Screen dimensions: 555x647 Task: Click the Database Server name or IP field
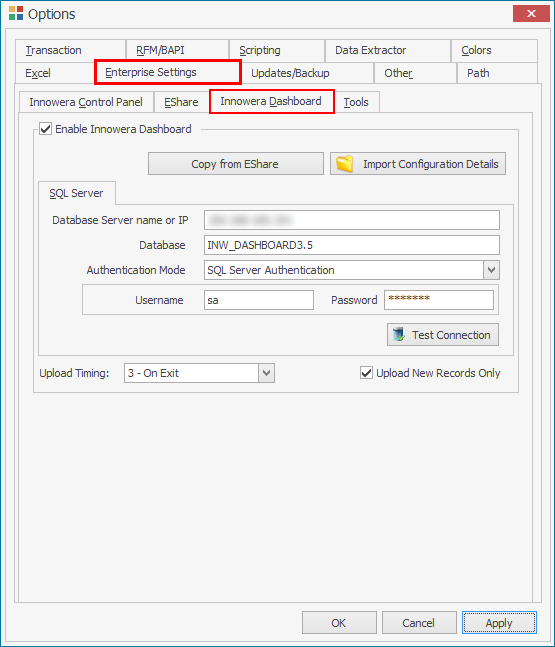click(x=352, y=220)
